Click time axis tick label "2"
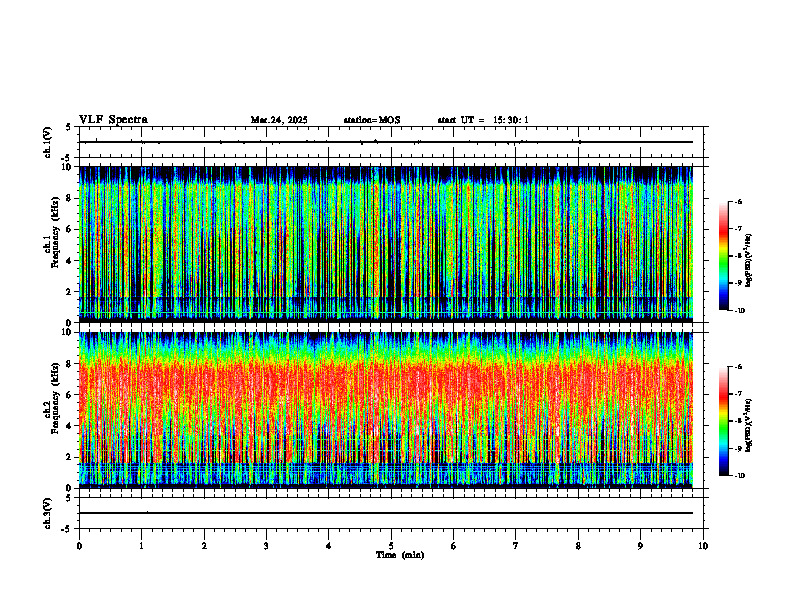Viewport: 792px width, 612px height. (x=204, y=546)
